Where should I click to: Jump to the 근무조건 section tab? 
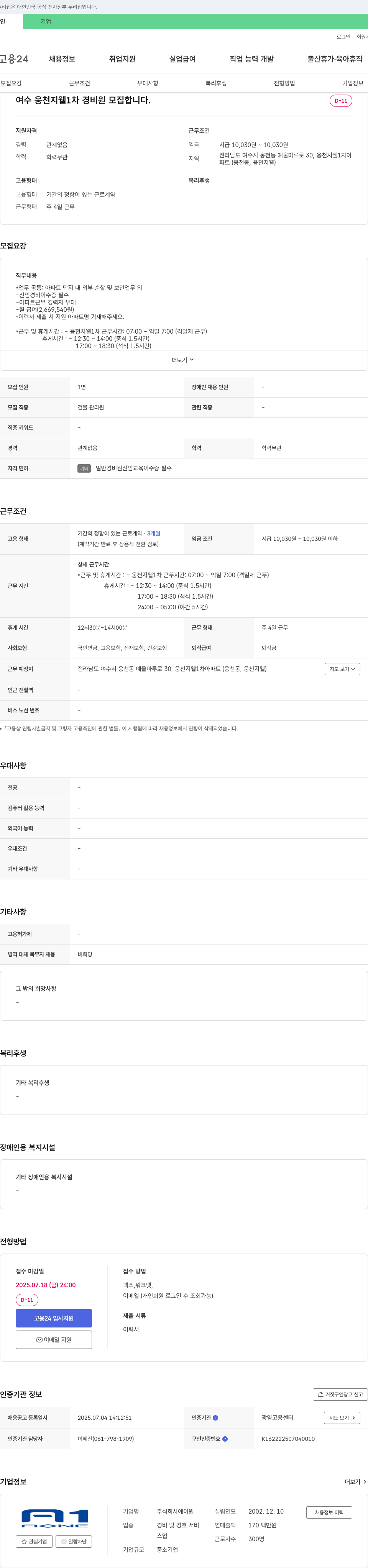(79, 83)
